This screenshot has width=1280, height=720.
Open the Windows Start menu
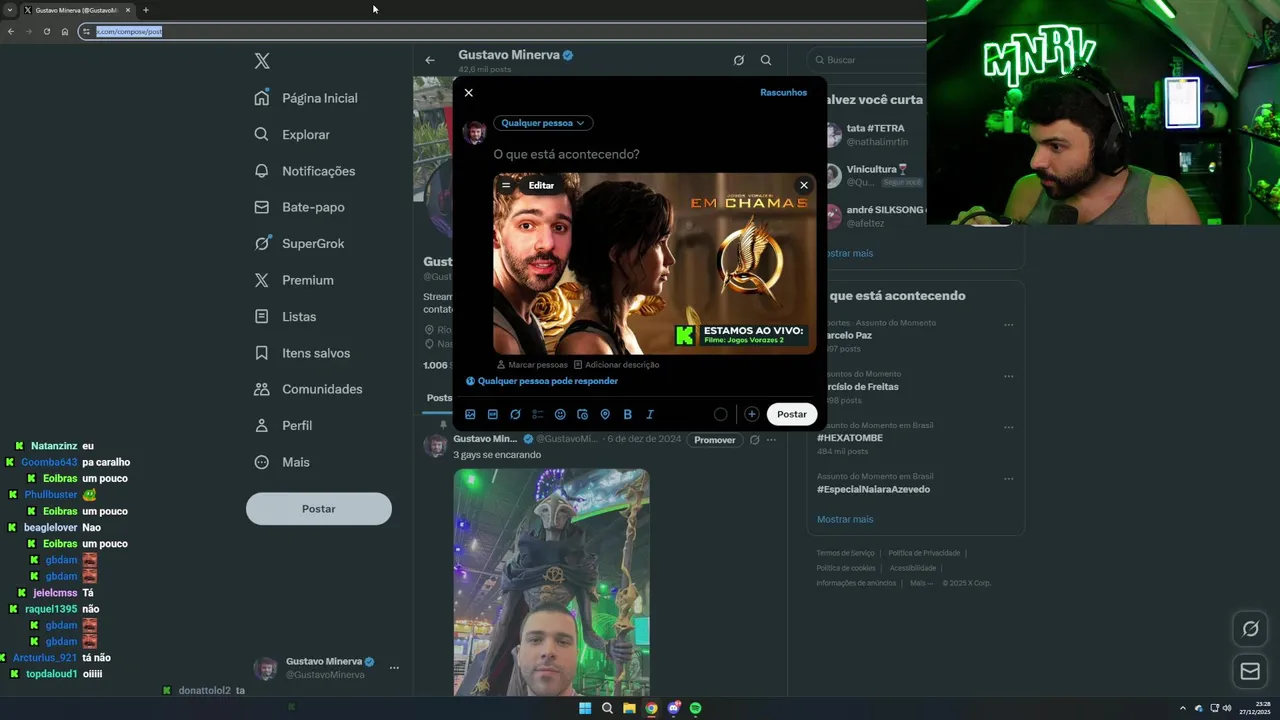(585, 708)
